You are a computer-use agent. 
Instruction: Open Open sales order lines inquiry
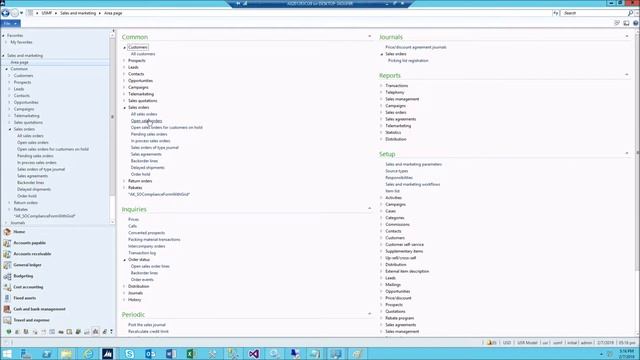tap(150, 267)
